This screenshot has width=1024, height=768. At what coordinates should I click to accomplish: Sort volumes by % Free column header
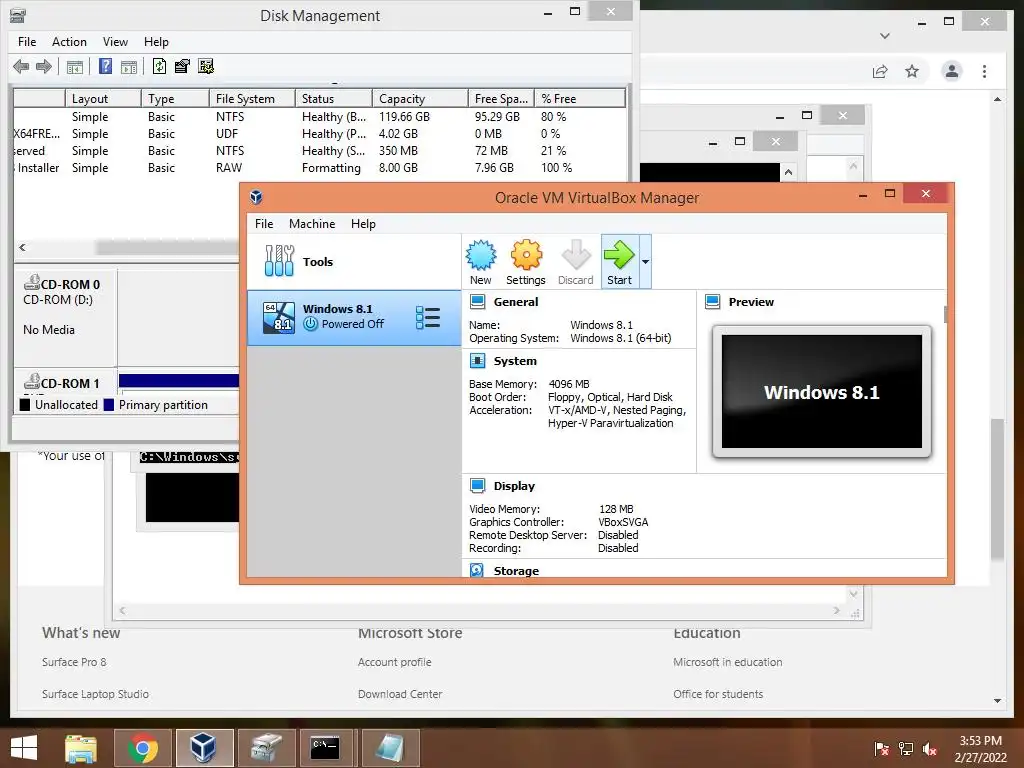point(580,99)
